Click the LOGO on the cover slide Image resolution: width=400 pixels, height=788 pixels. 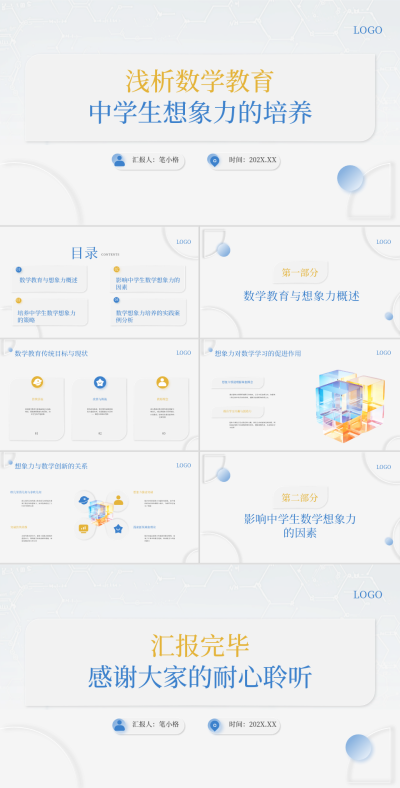pos(368,30)
